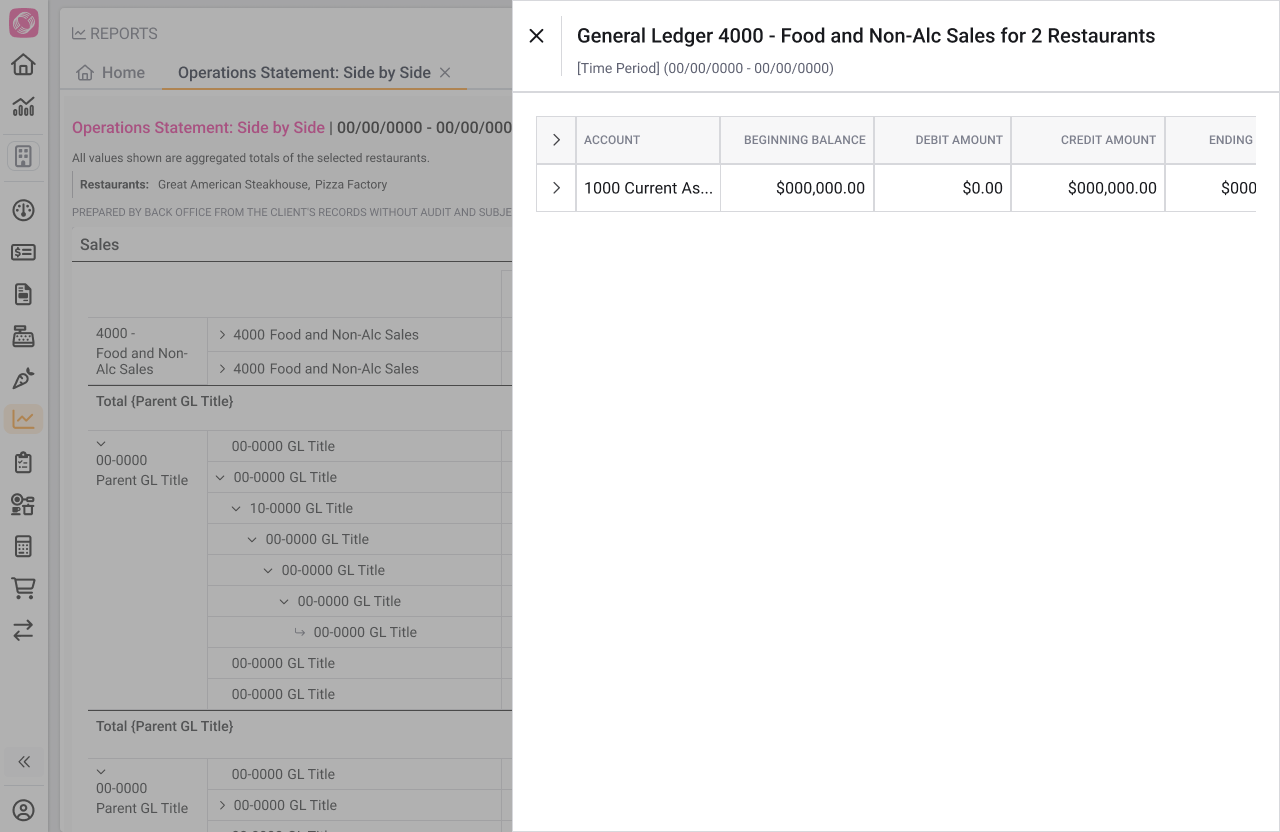Switch to the Home tab
Screen dimensions: 1280x832
tap(111, 72)
